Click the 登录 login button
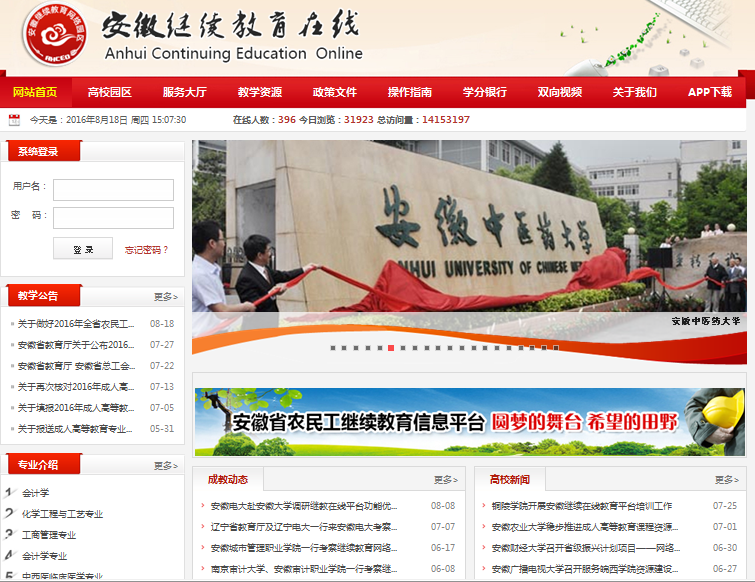 pos(83,248)
